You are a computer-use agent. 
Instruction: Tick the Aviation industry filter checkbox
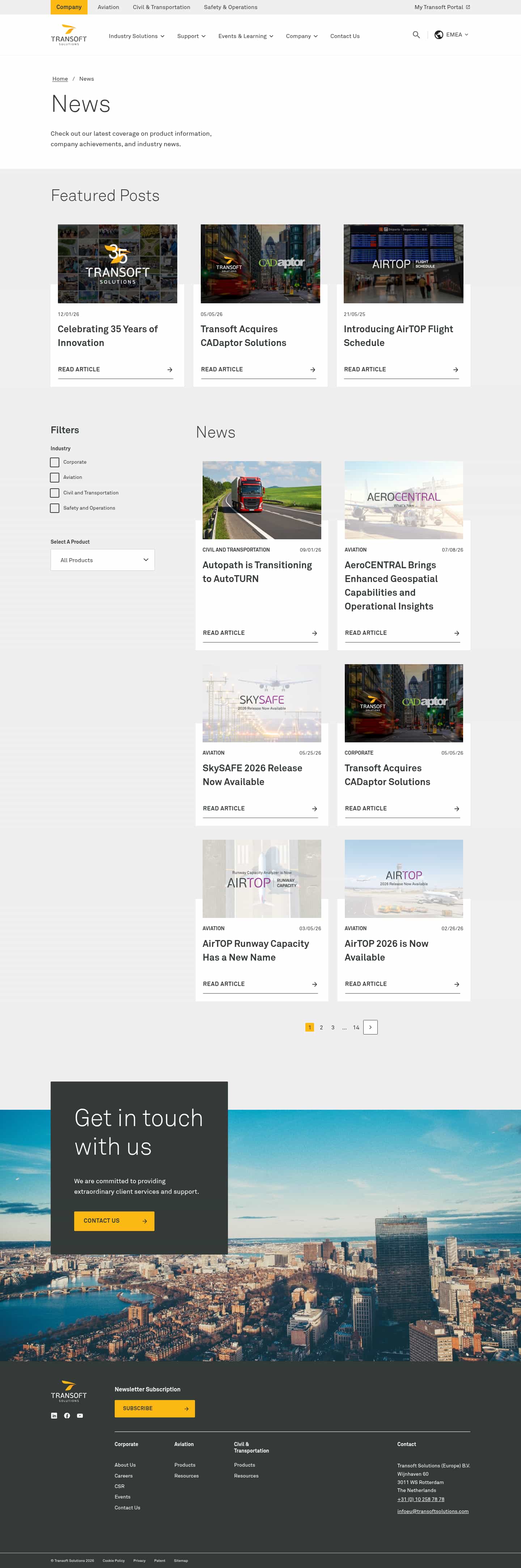55,477
